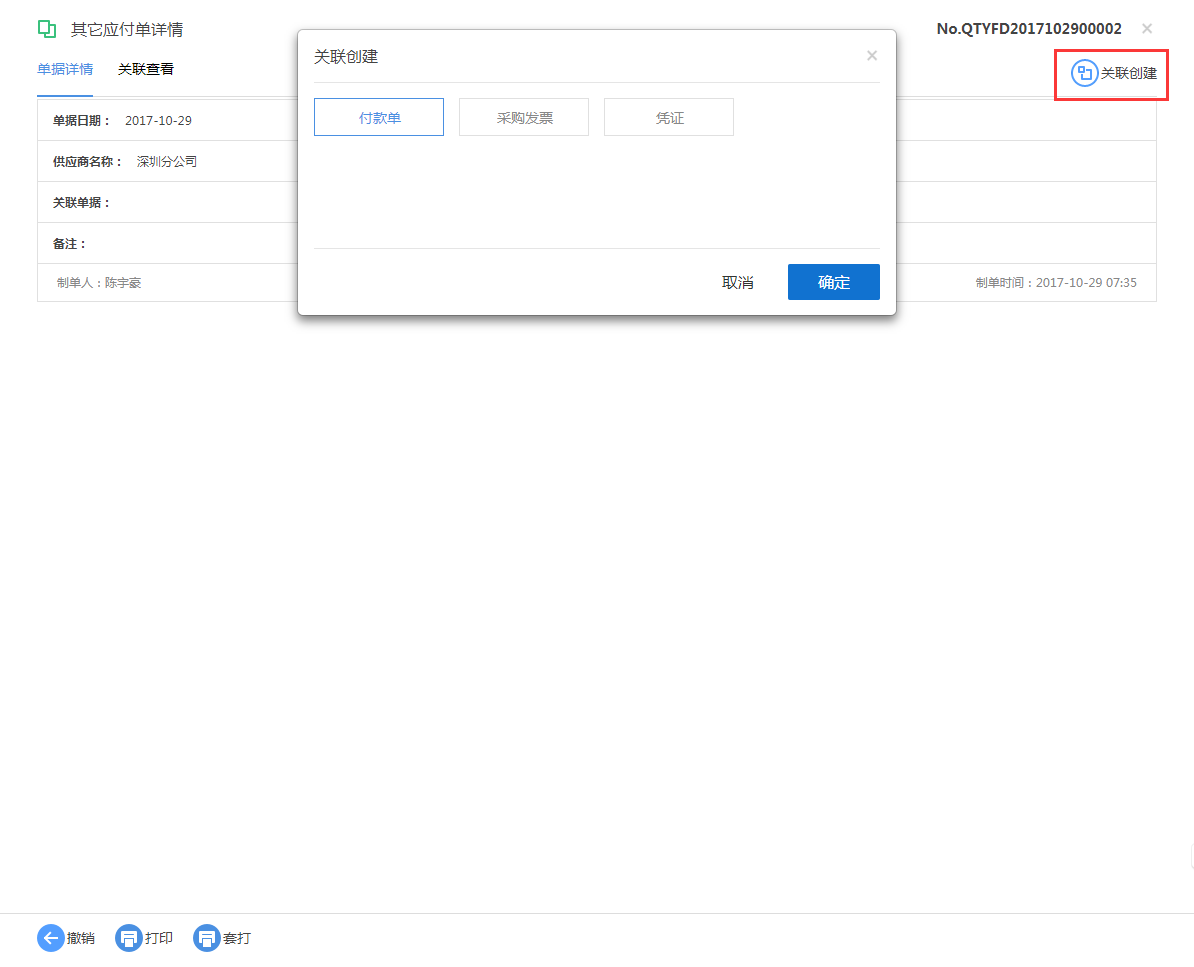Image resolution: width=1194 pixels, height=967 pixels.
Task: Click the green 其它应付单详情 document icon
Action: [46, 29]
